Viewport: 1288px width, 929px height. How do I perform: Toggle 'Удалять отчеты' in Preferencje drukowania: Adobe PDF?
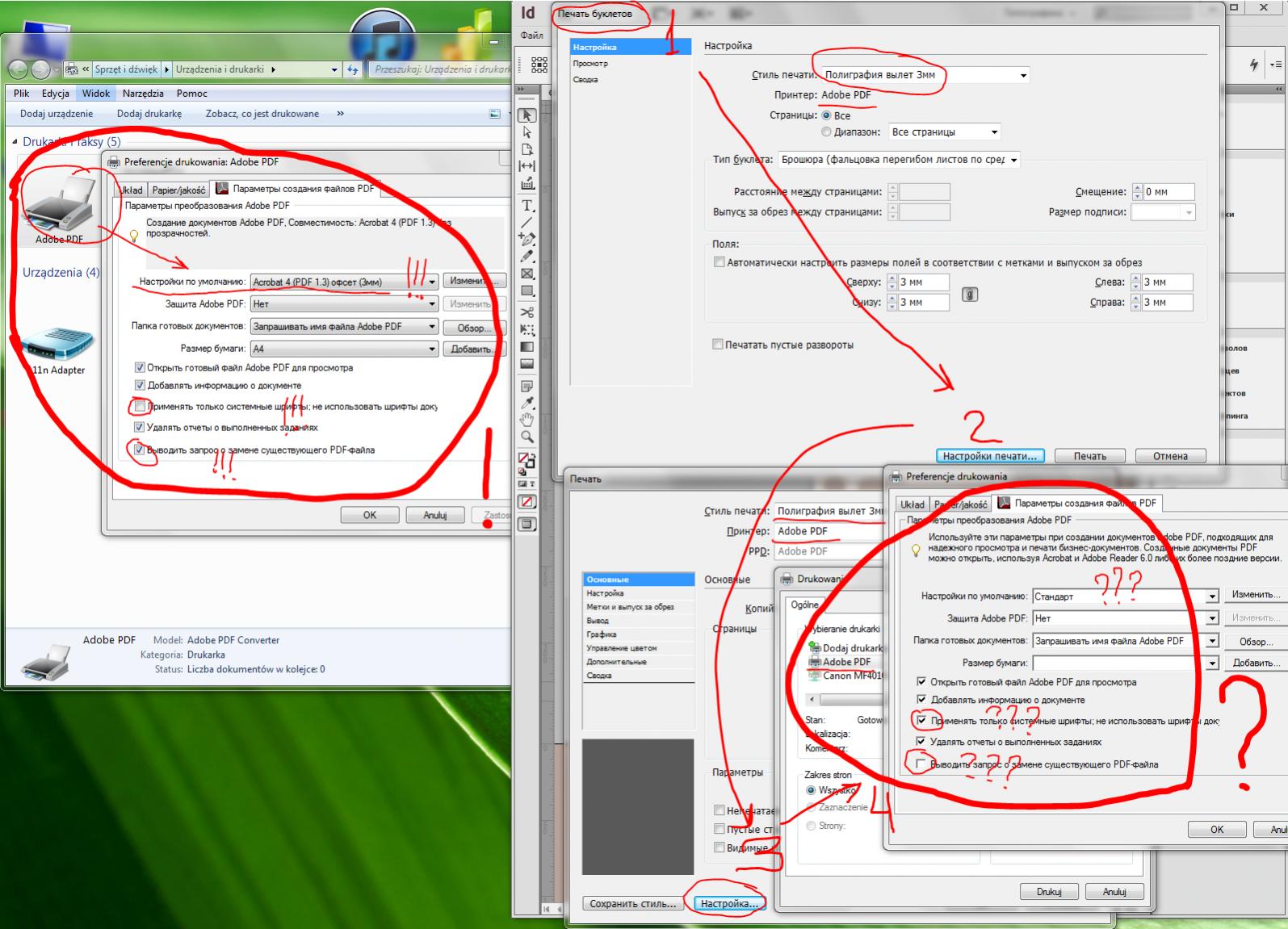tap(140, 428)
